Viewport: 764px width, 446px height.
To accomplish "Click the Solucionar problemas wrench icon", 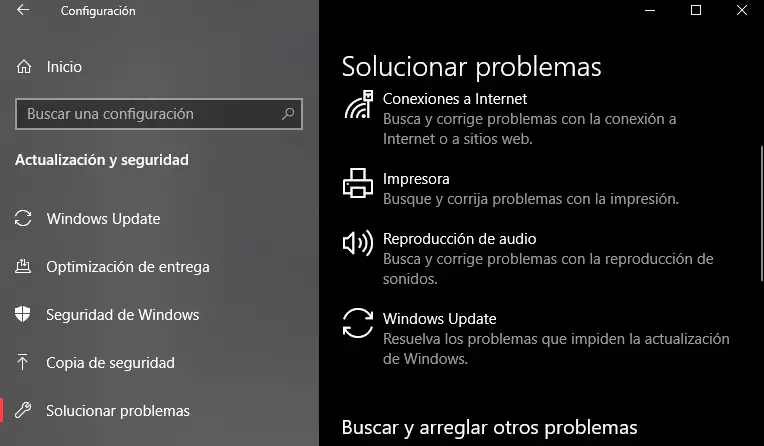I will (x=24, y=411).
